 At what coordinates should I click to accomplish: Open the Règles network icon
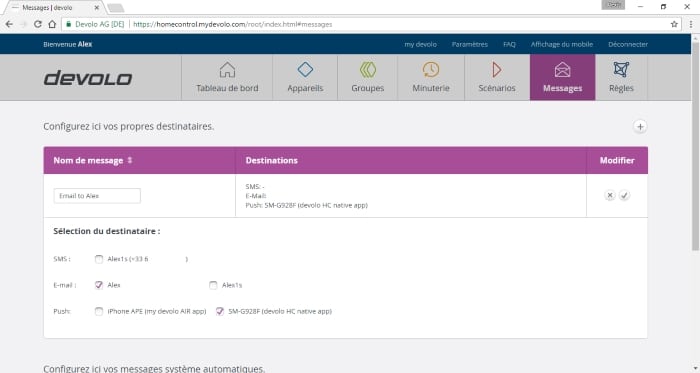click(621, 70)
